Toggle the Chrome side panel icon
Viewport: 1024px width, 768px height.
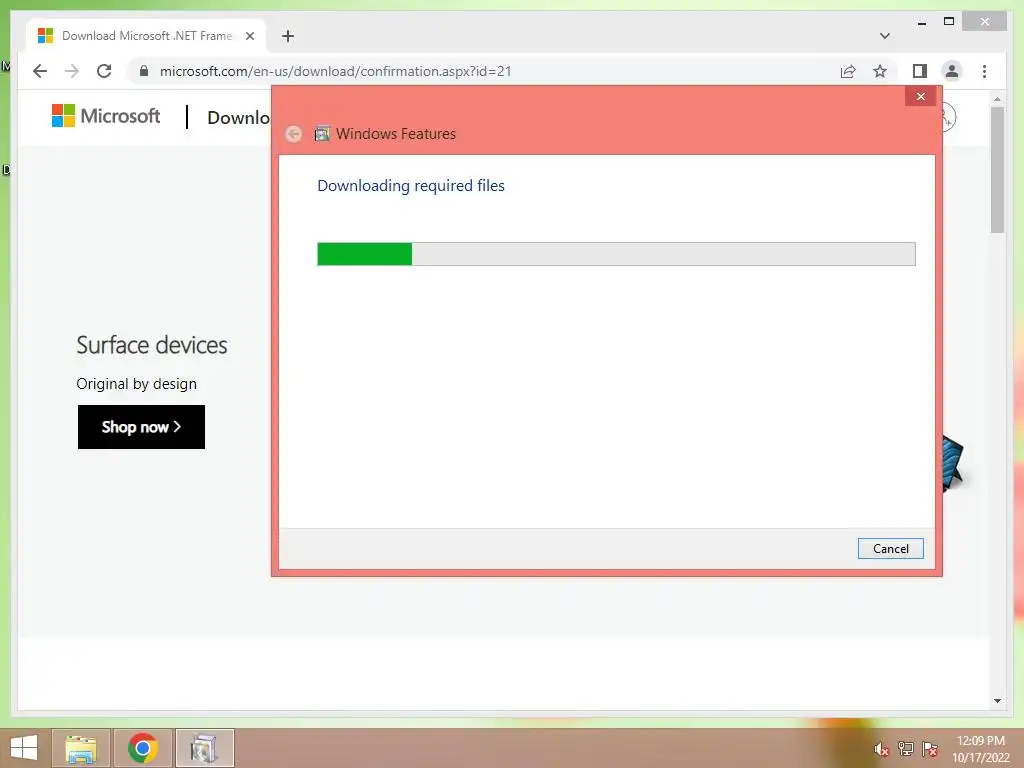click(x=920, y=71)
